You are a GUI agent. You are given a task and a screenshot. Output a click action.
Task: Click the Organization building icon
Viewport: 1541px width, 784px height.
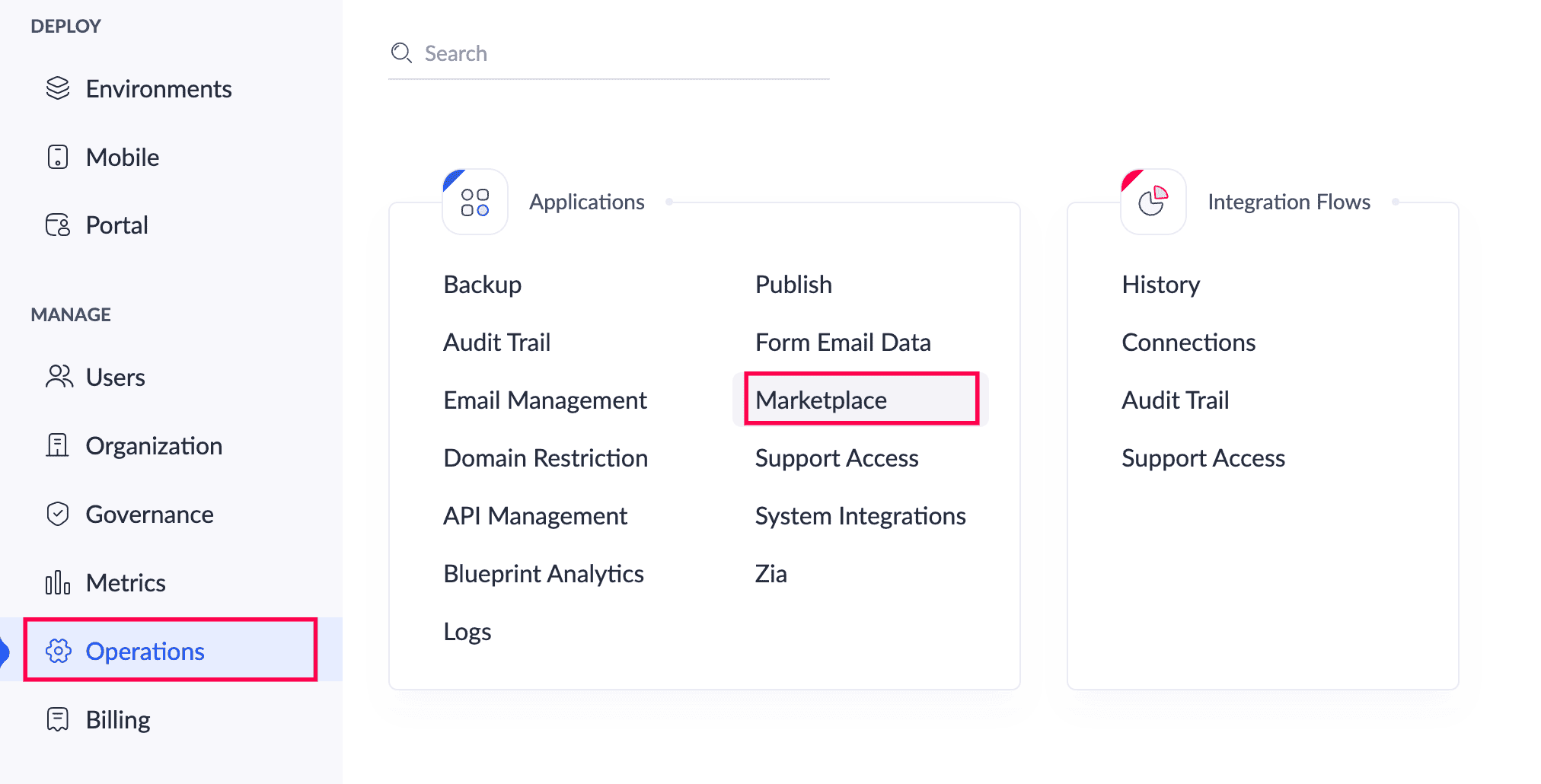[57, 445]
